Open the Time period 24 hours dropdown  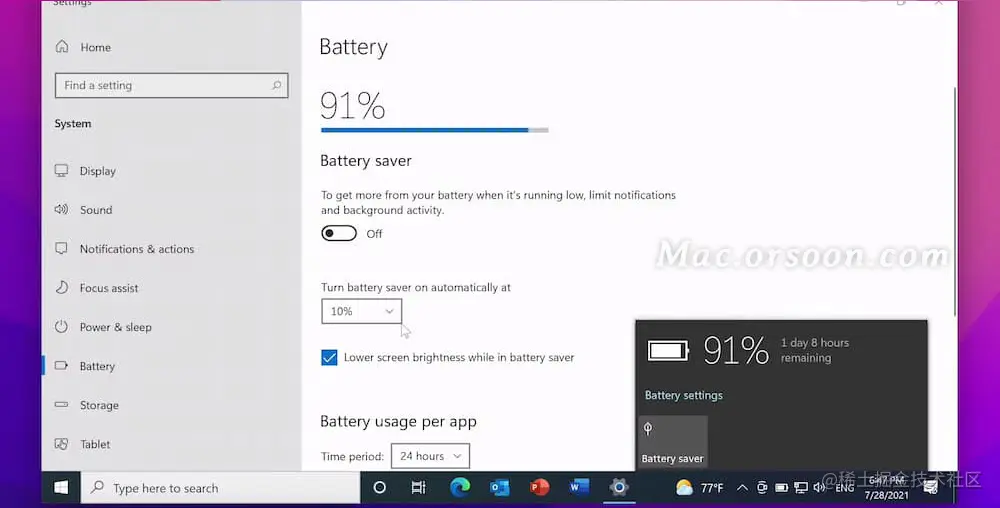tap(430, 456)
